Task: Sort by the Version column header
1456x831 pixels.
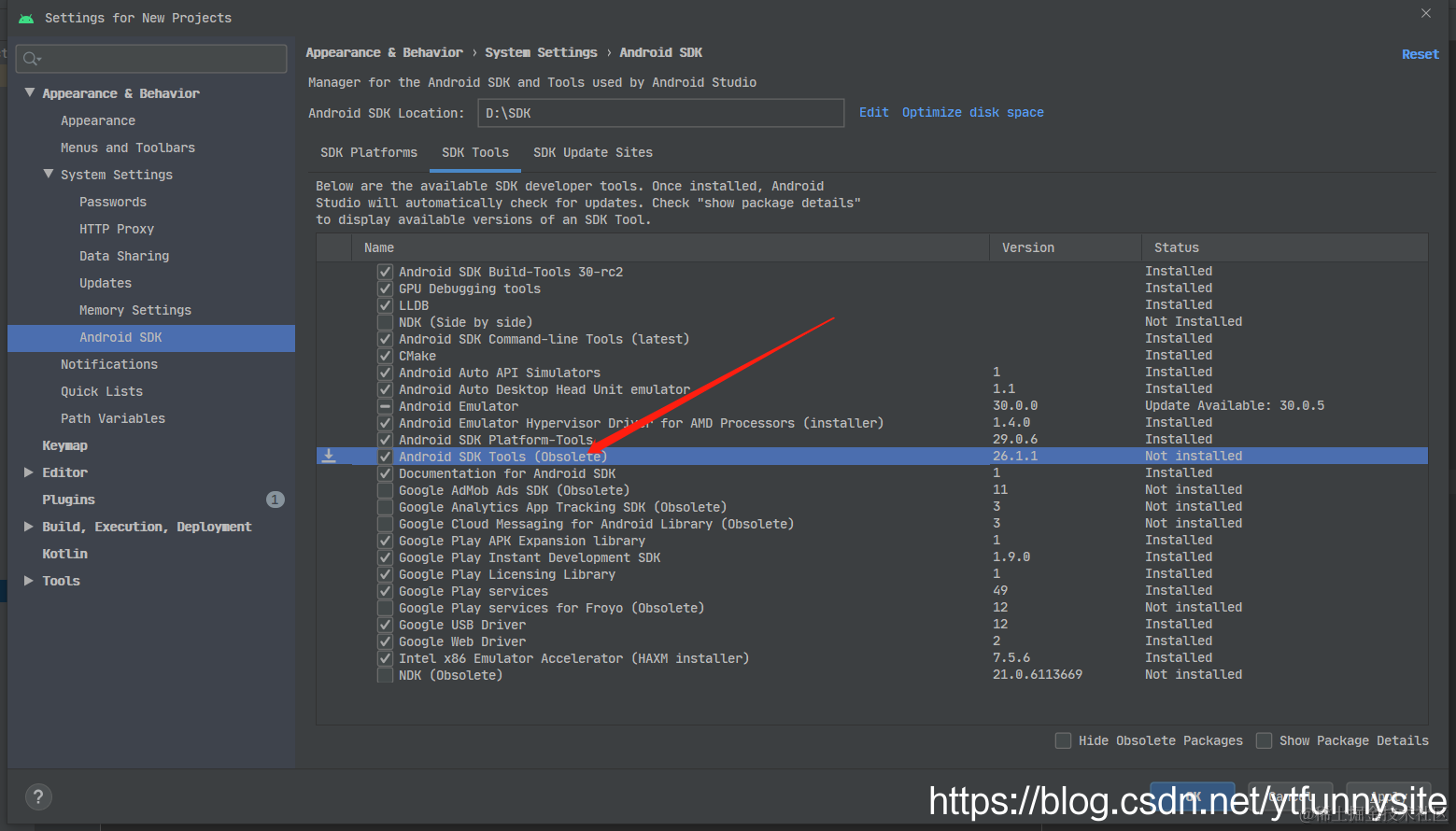Action: [x=1066, y=247]
